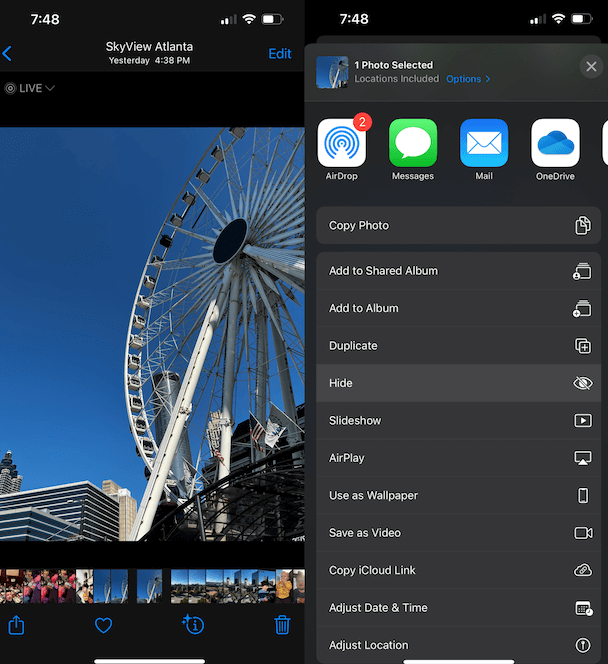Start Slideshow from share sheet
Image resolution: width=608 pixels, height=664 pixels.
point(459,421)
